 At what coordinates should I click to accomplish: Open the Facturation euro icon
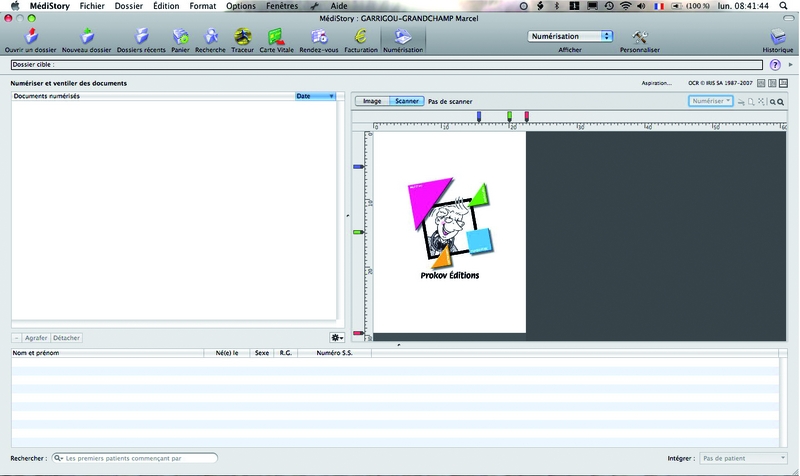tap(361, 38)
